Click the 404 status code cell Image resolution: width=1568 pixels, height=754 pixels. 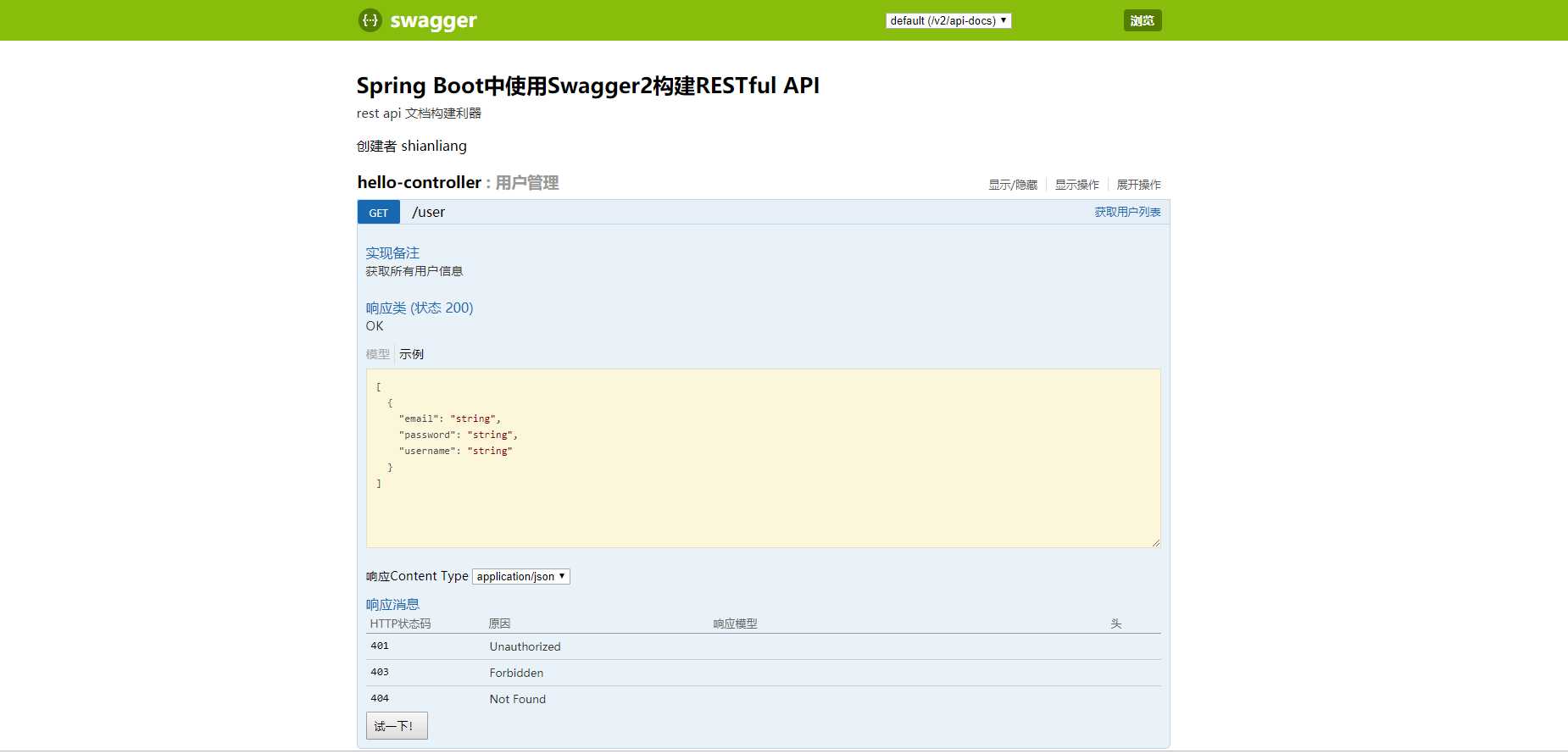point(380,698)
